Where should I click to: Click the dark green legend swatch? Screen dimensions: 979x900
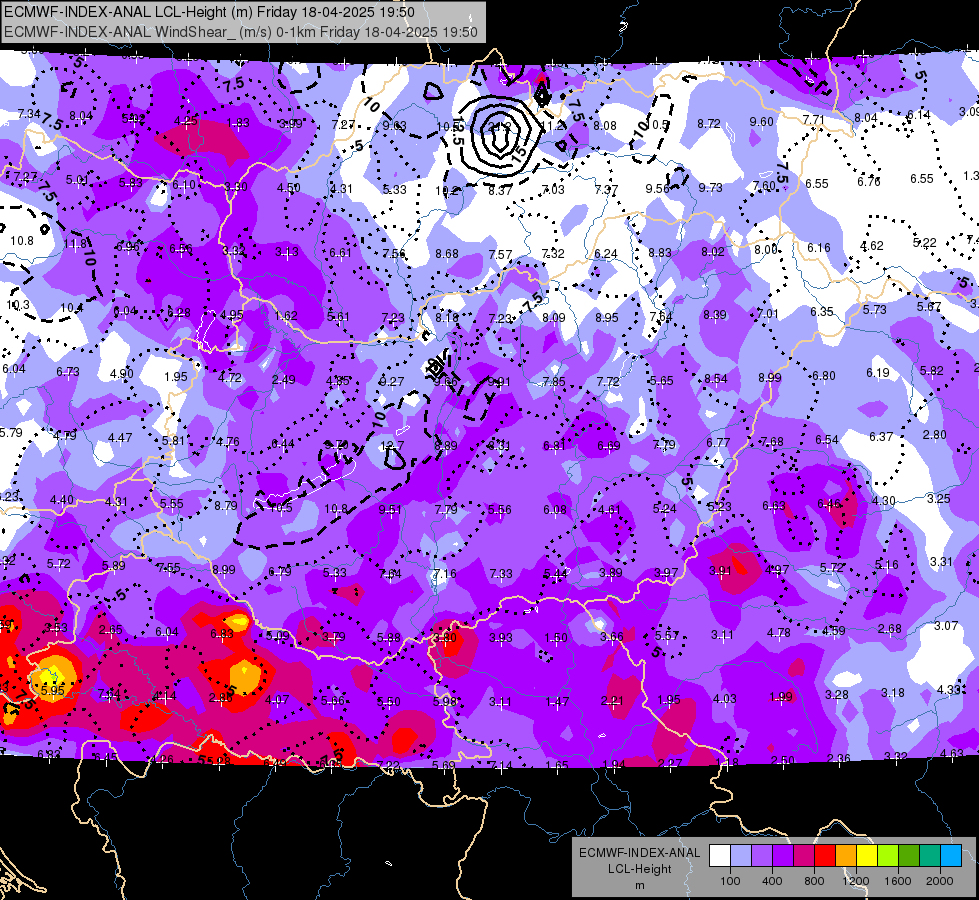click(x=909, y=856)
